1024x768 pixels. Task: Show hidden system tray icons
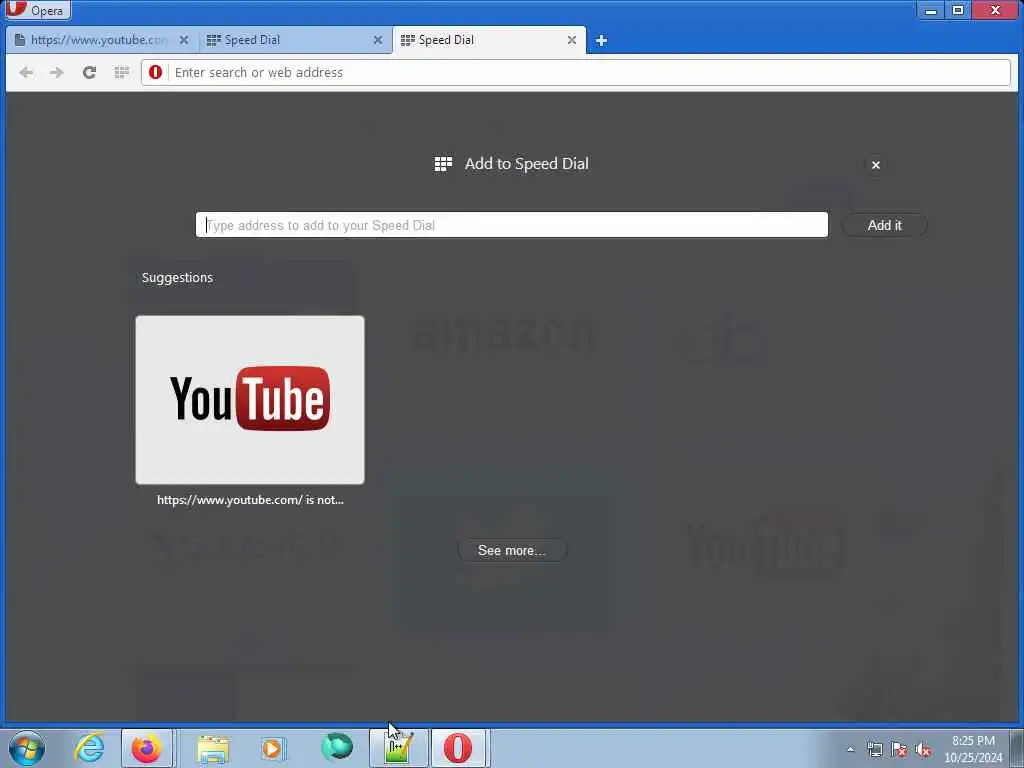tap(850, 749)
